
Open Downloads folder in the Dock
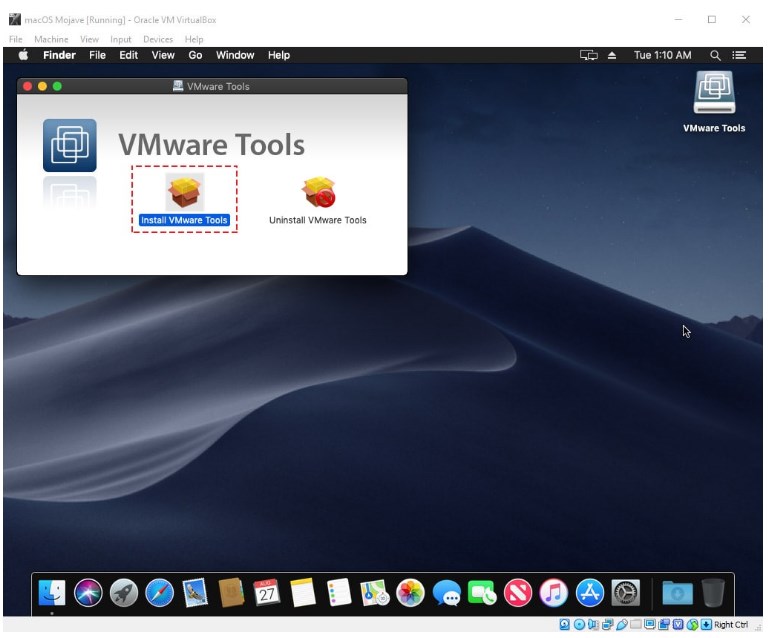[678, 592]
